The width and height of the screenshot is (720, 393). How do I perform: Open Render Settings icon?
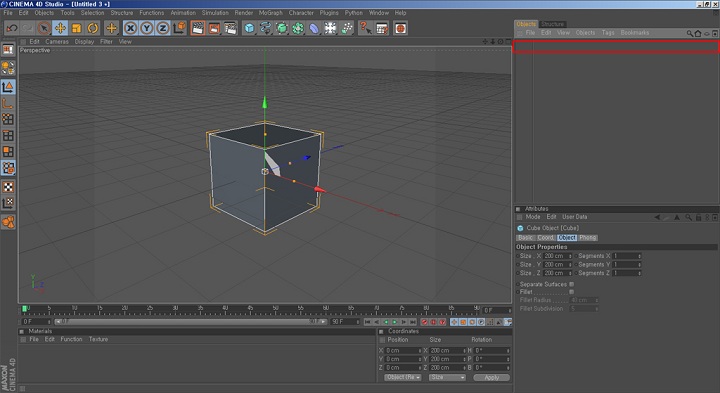(231, 28)
